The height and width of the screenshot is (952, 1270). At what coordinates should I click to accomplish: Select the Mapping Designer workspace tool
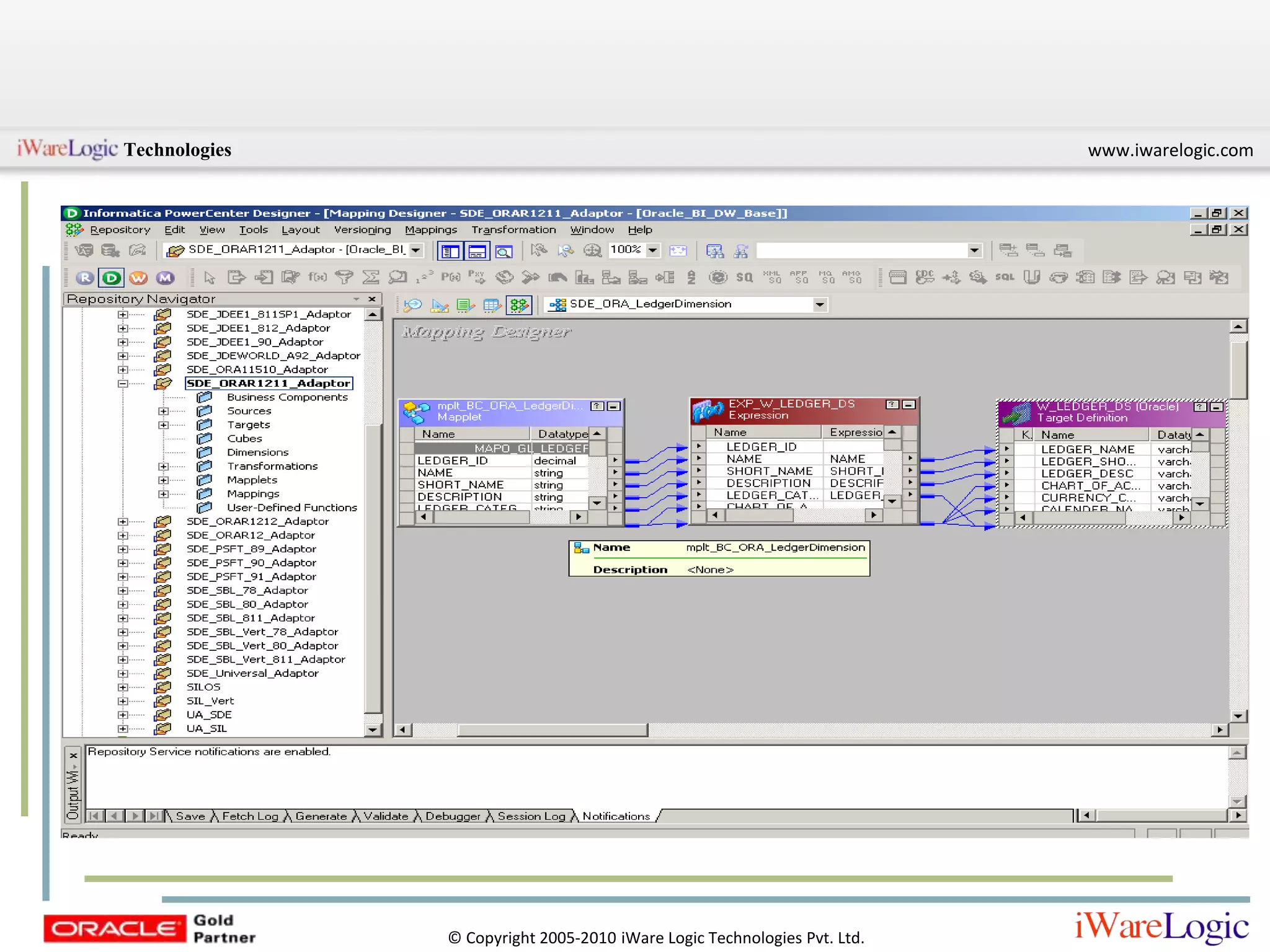click(519, 305)
